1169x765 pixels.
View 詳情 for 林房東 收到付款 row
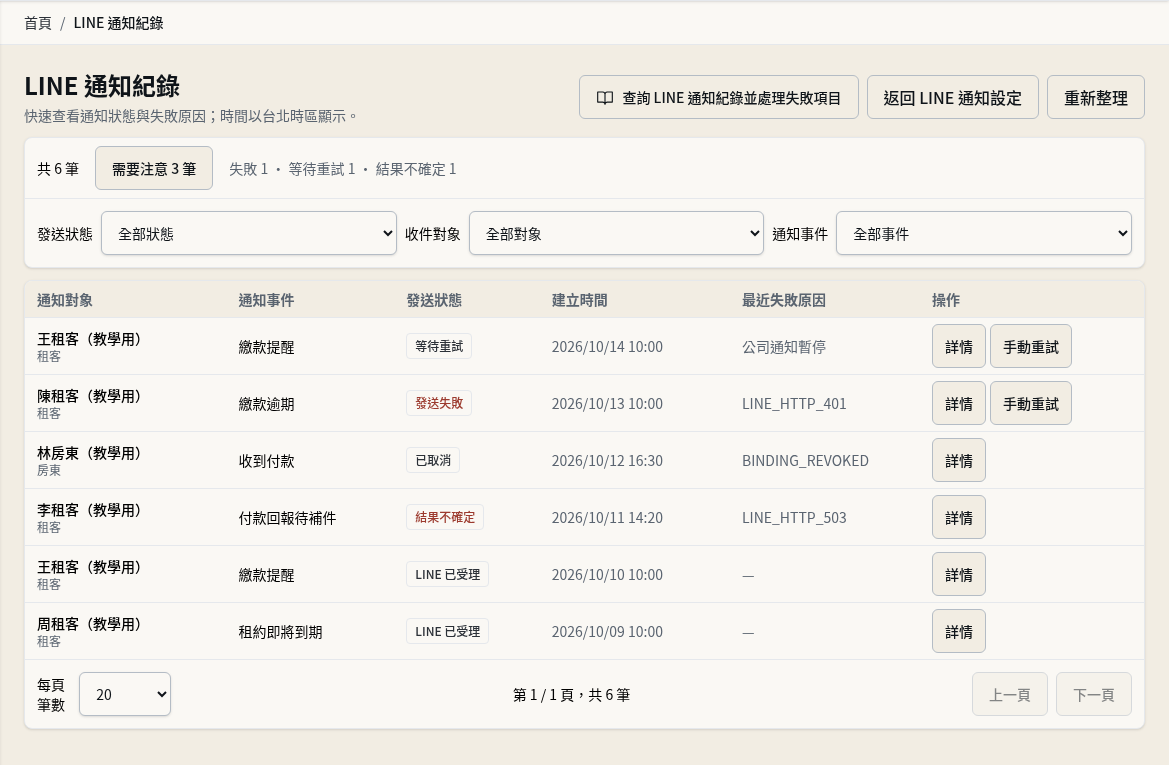[958, 460]
